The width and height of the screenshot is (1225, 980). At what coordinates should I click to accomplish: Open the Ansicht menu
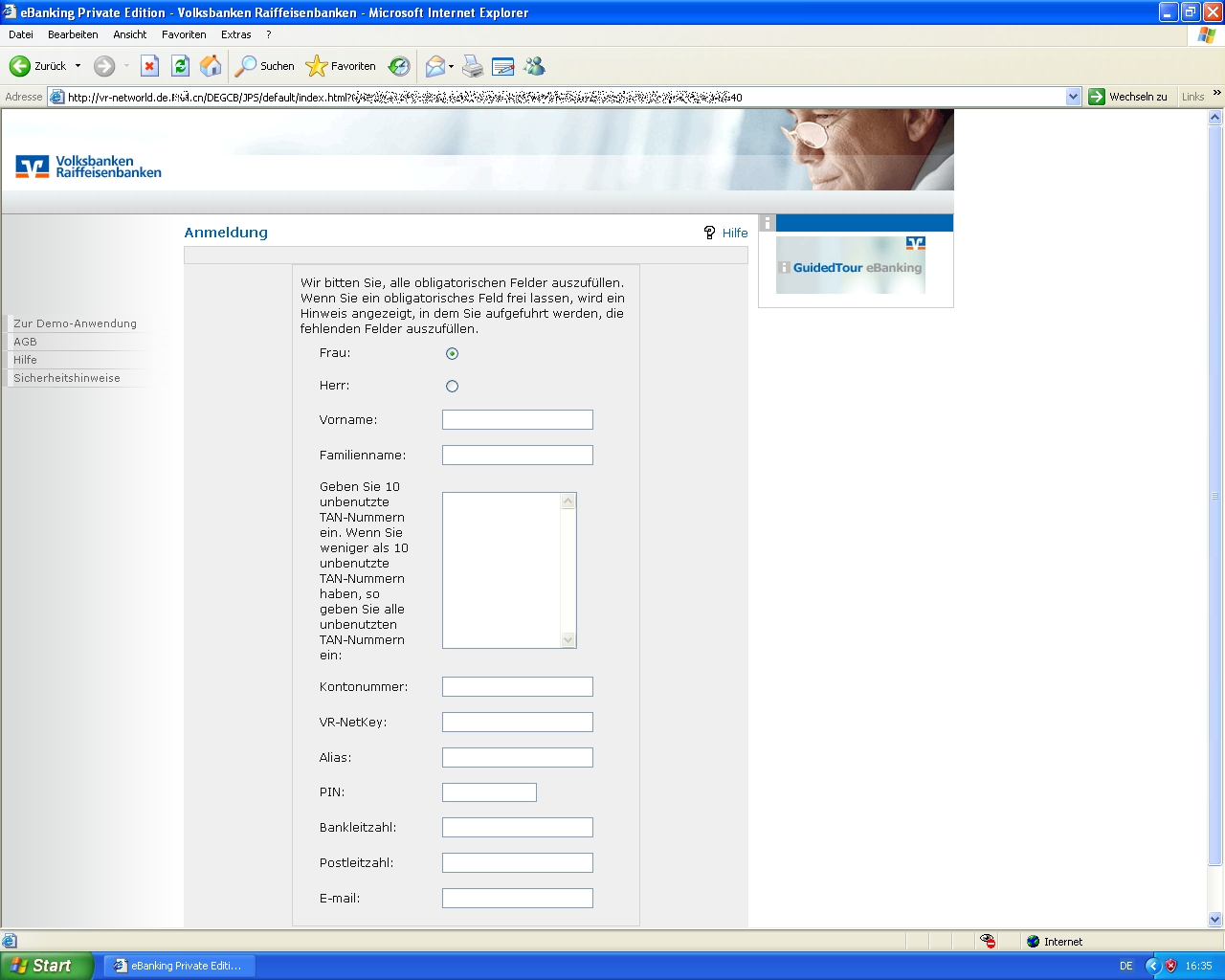coord(129,34)
